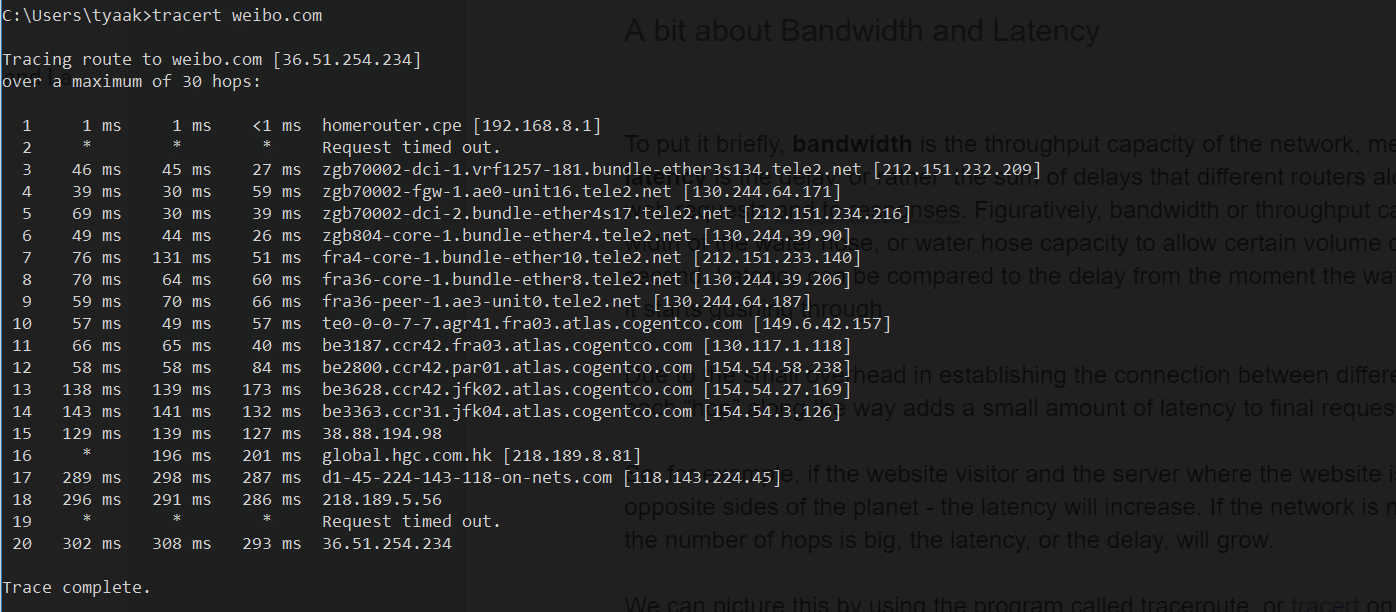The height and width of the screenshot is (612, 1396).
Task: Click 'Request timed out' on hop 19
Action: pyautogui.click(x=411, y=522)
